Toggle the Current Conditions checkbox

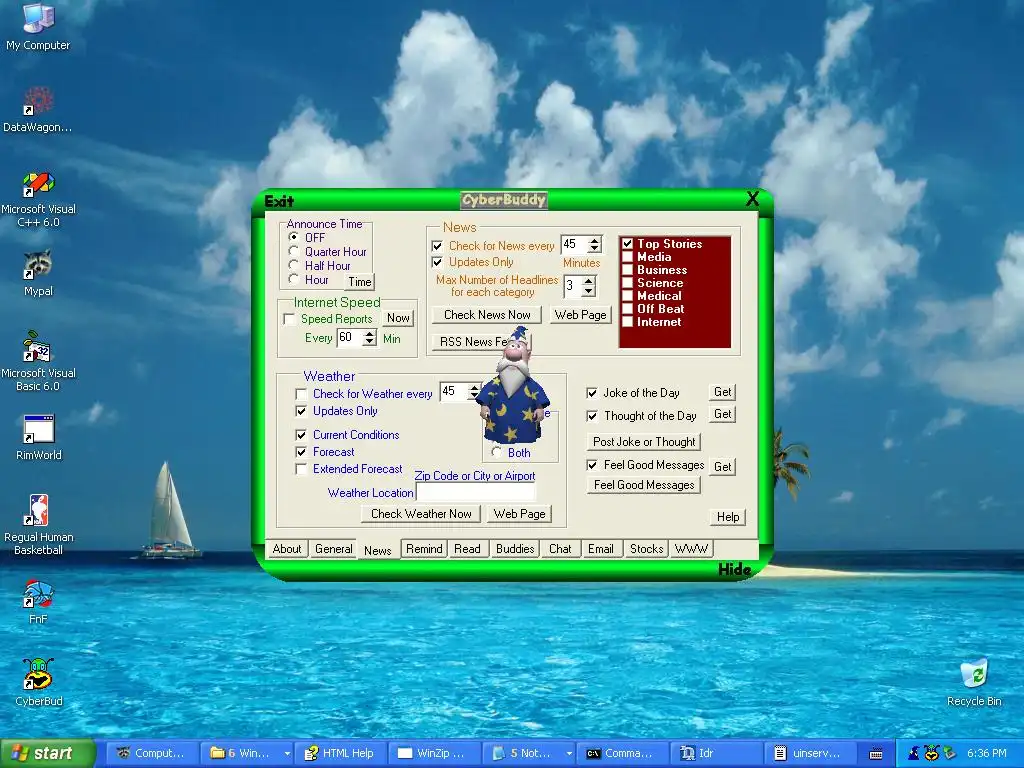[x=301, y=435]
